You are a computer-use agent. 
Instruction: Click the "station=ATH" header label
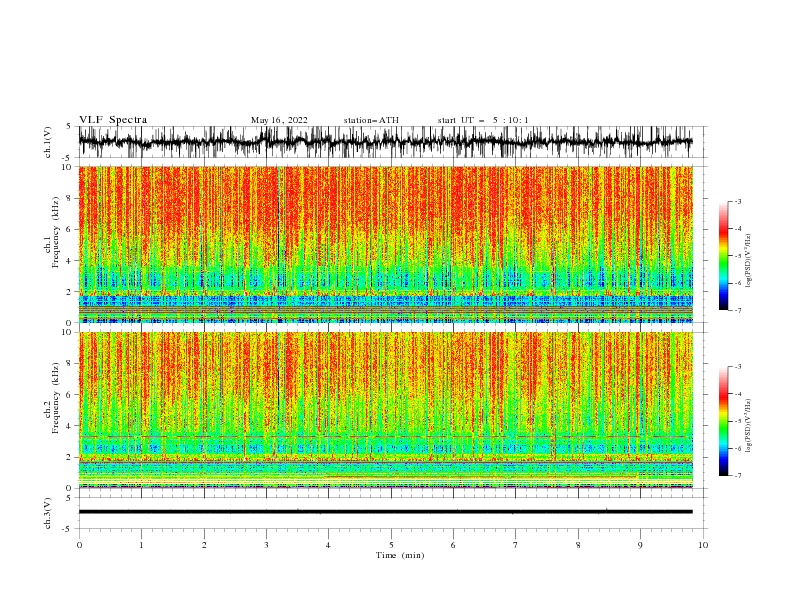(x=371, y=120)
